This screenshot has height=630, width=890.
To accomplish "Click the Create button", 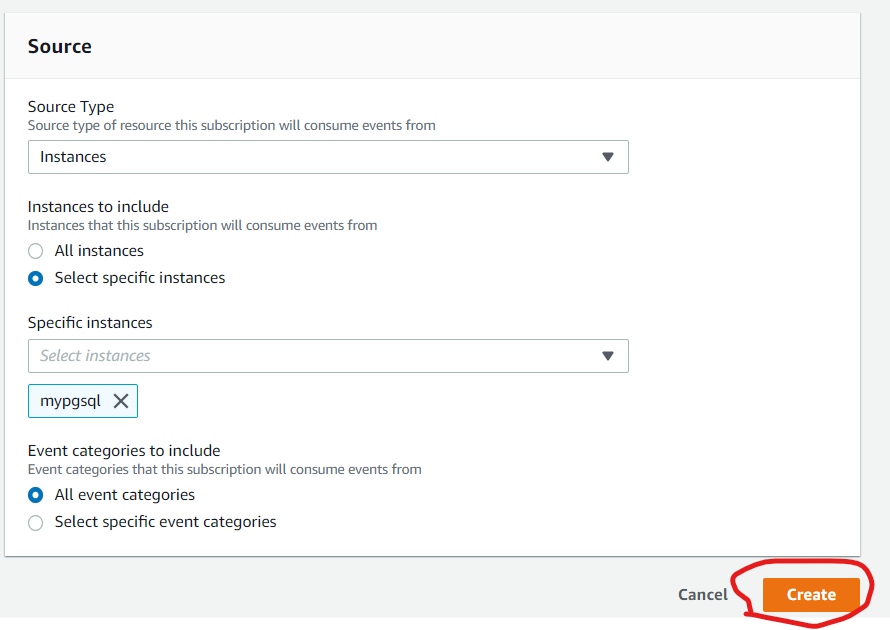I will point(811,594).
